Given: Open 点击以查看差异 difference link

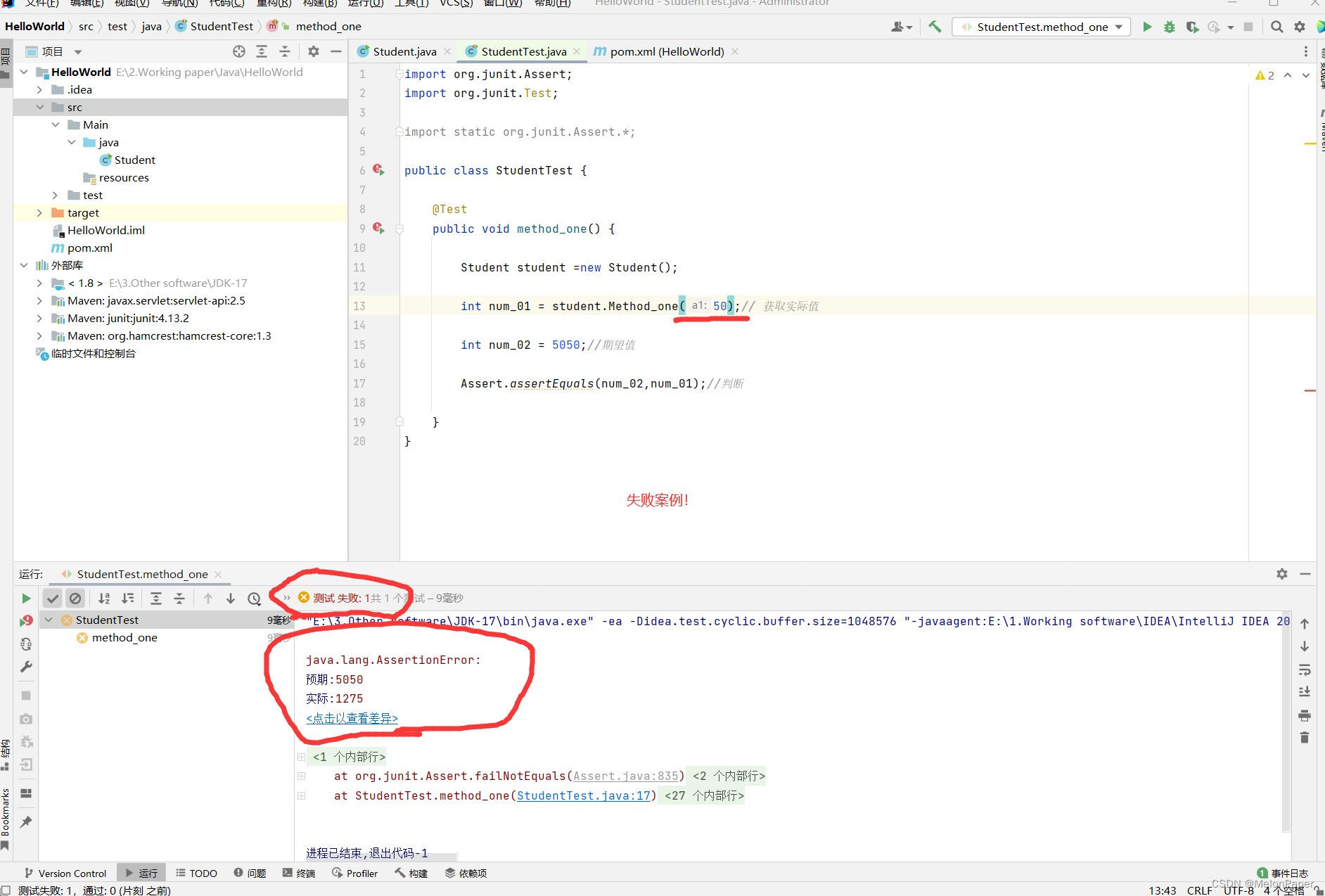Looking at the screenshot, I should (x=352, y=718).
